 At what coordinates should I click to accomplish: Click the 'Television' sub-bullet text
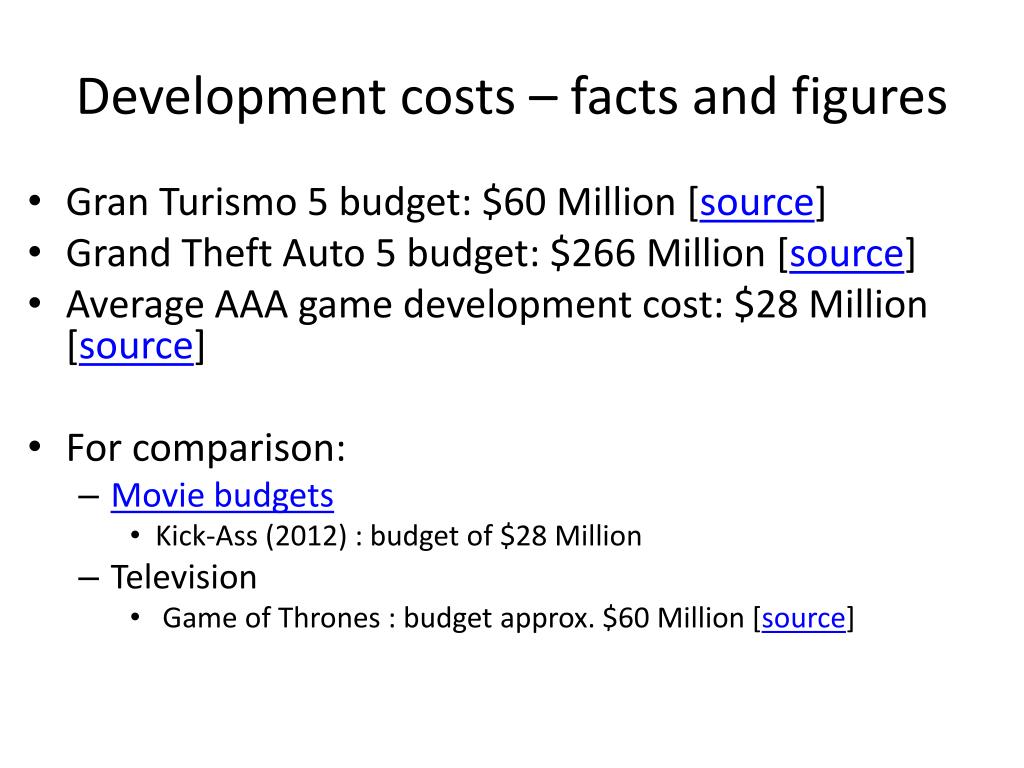pos(184,577)
